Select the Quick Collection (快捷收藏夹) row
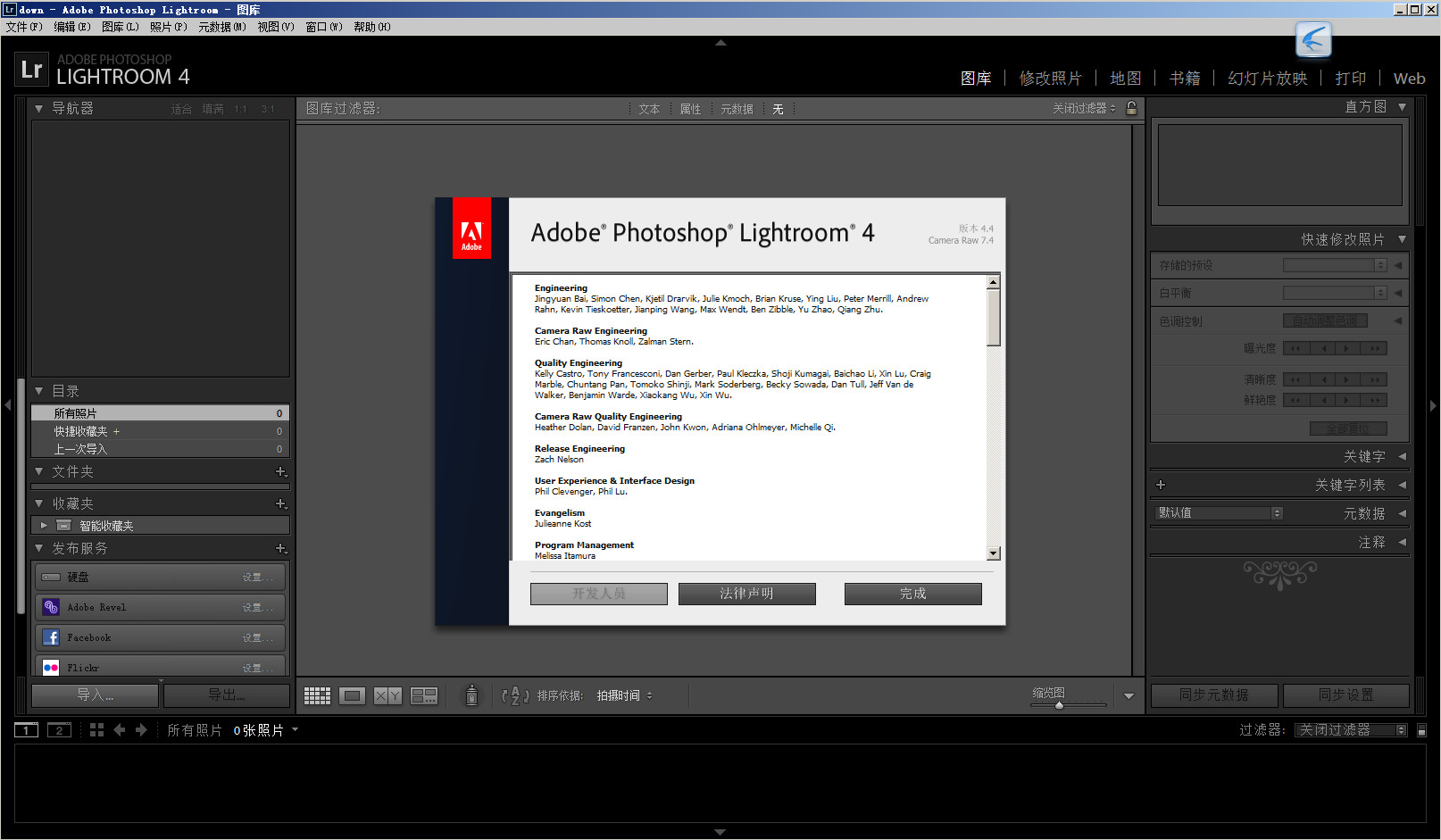This screenshot has height=840, width=1441. [160, 431]
